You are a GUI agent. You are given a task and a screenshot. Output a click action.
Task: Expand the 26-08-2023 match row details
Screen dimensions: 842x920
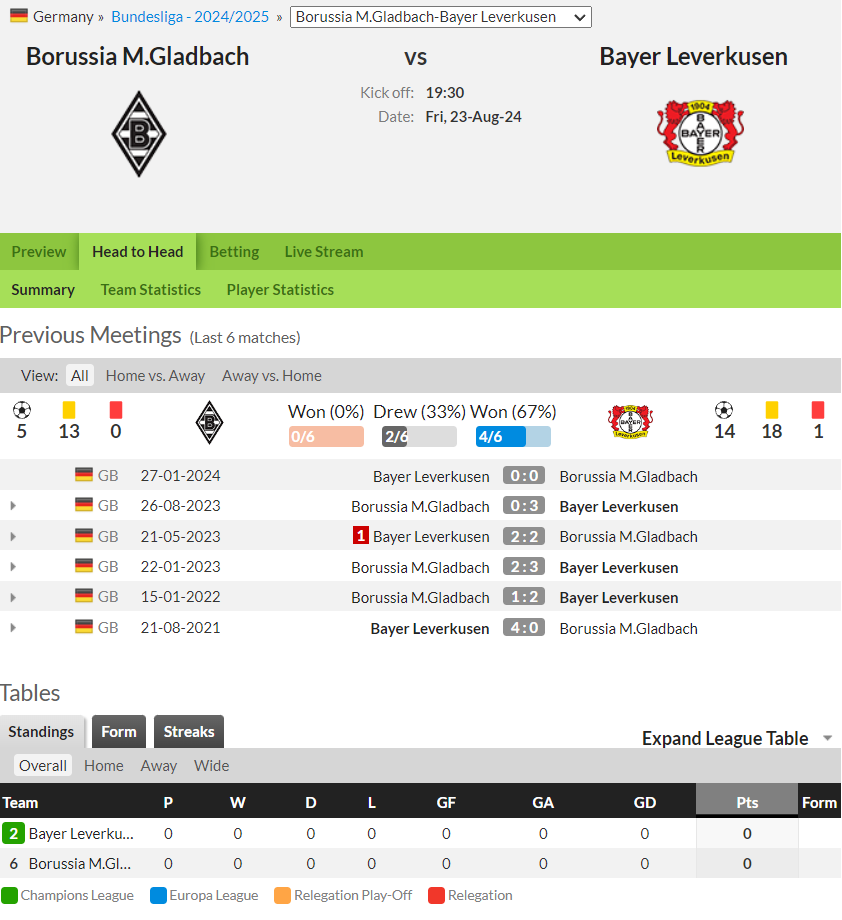13,506
